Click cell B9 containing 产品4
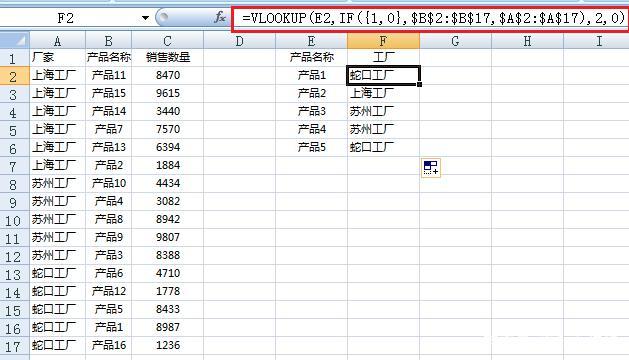The image size is (629, 360). 108,201
